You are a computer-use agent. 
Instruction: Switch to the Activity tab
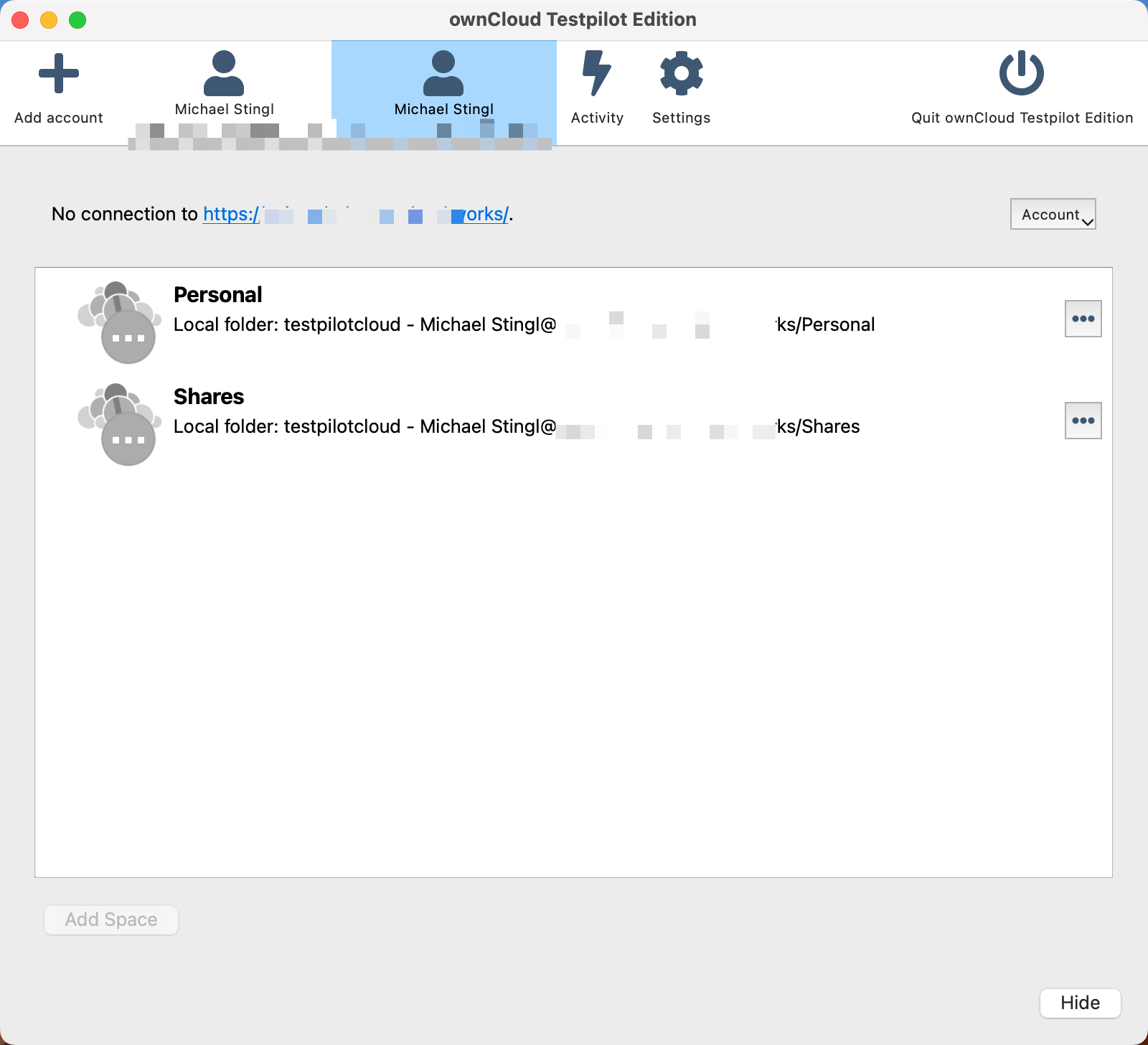(x=597, y=86)
